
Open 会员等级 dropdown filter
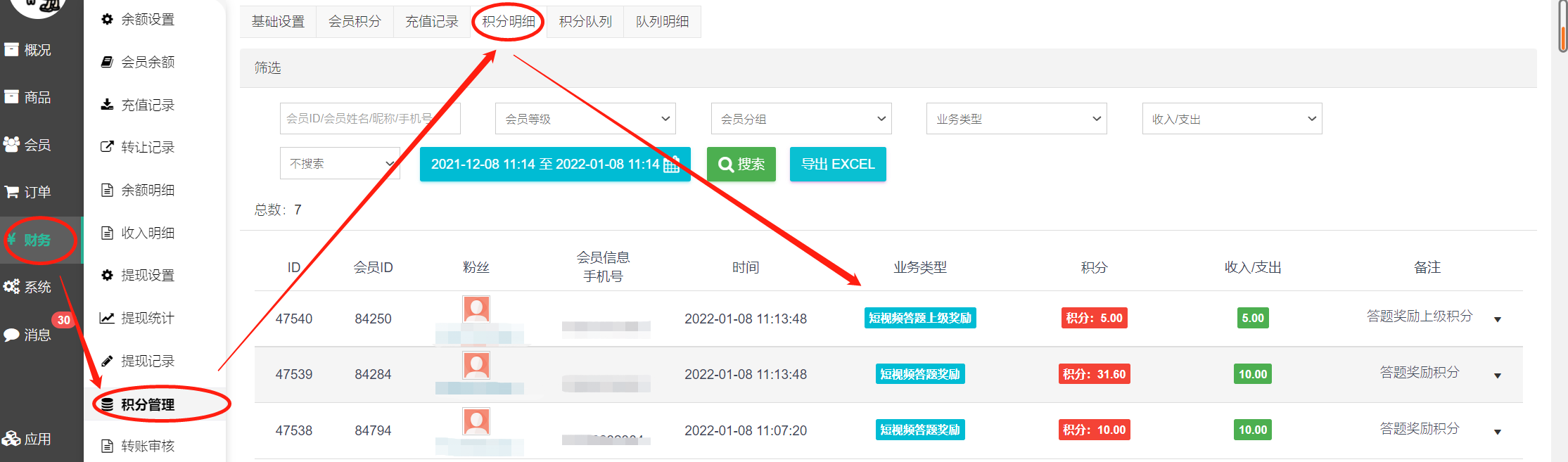[585, 119]
